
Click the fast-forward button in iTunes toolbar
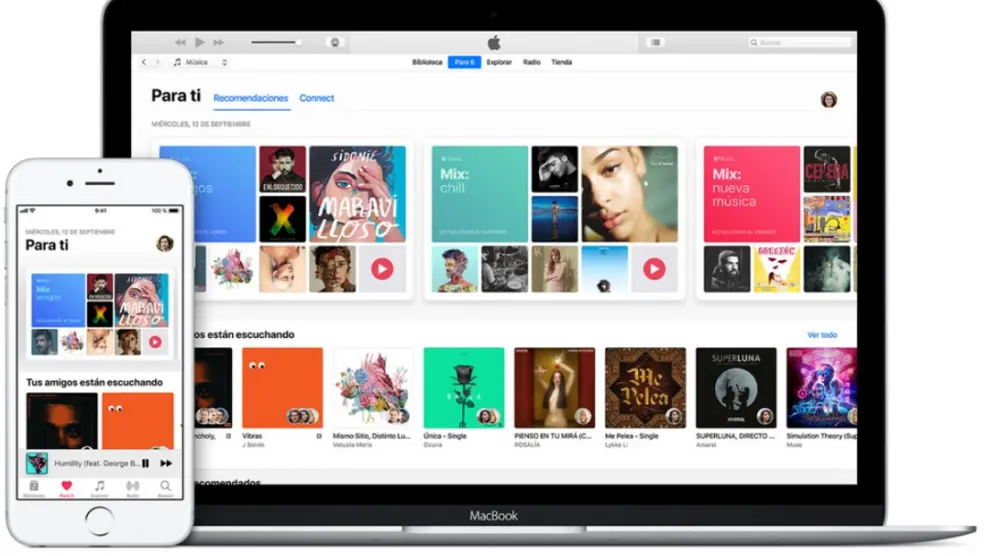[x=220, y=42]
